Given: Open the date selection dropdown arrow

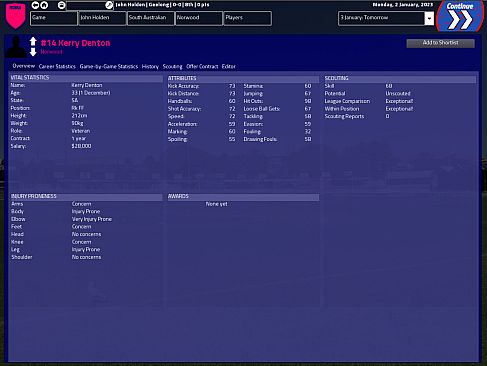Looking at the screenshot, I should coord(429,18).
